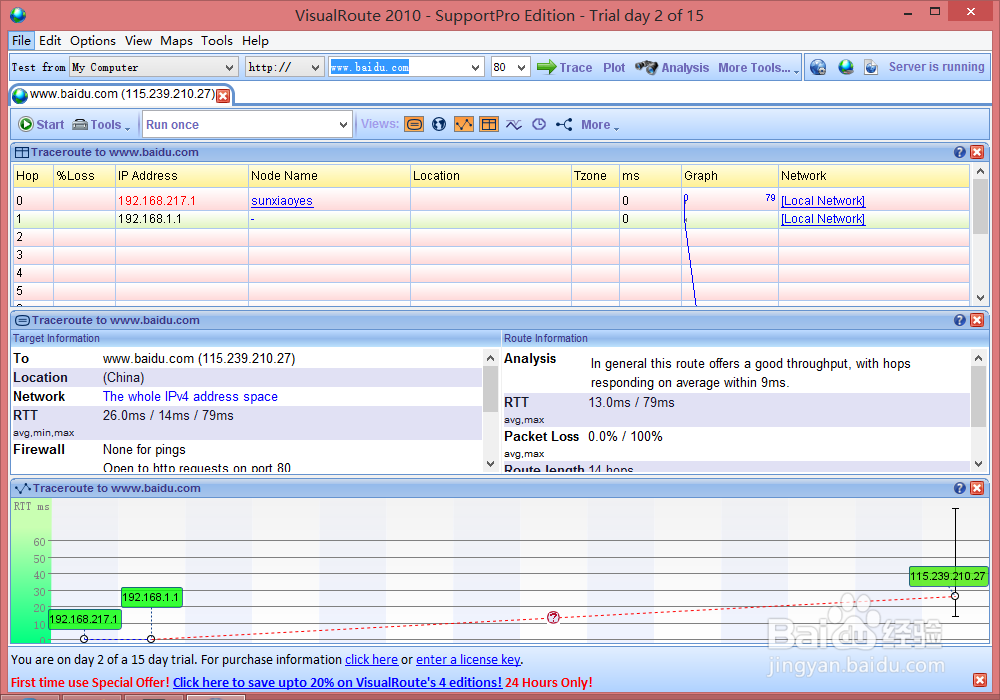Expand the More Tools... menu
The height and width of the screenshot is (700, 1000).
[758, 68]
